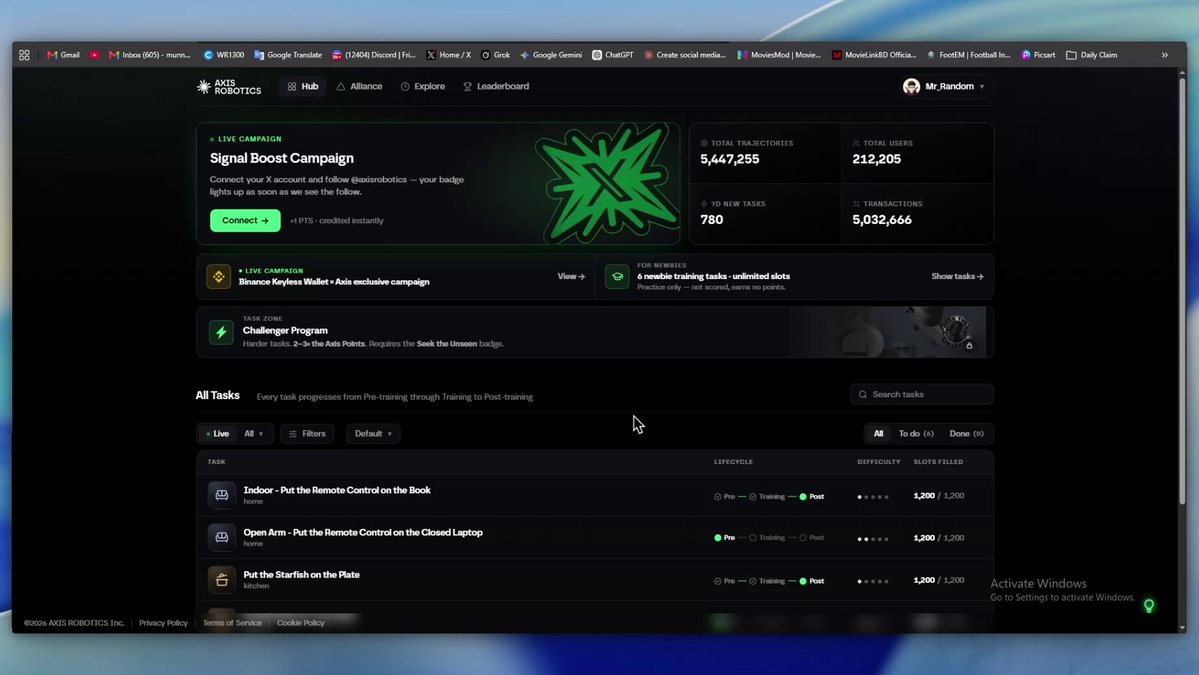Click the Open Arm task sofa icon
Image resolution: width=1199 pixels, height=675 pixels.
point(222,537)
